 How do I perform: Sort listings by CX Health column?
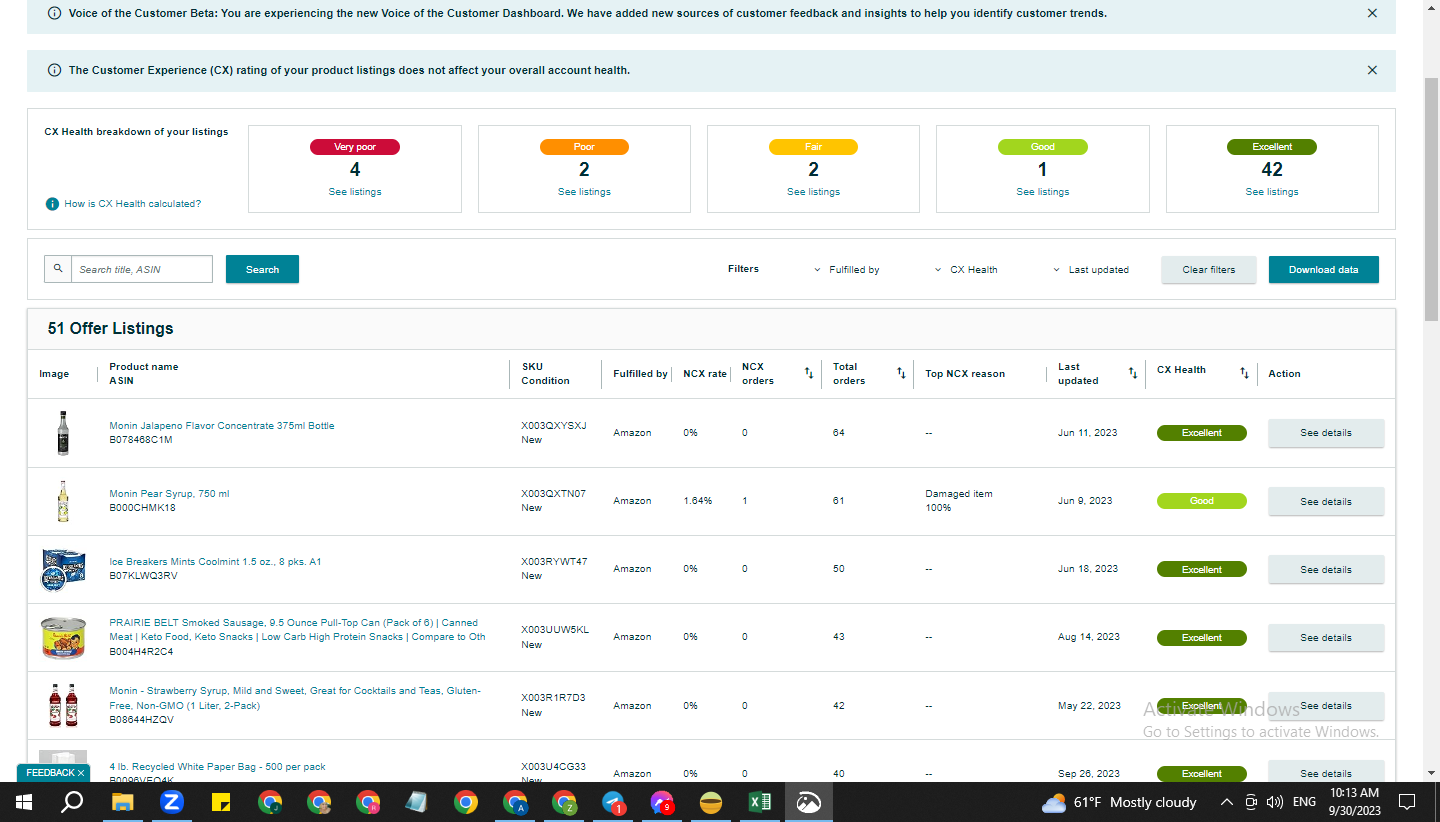click(x=1244, y=373)
